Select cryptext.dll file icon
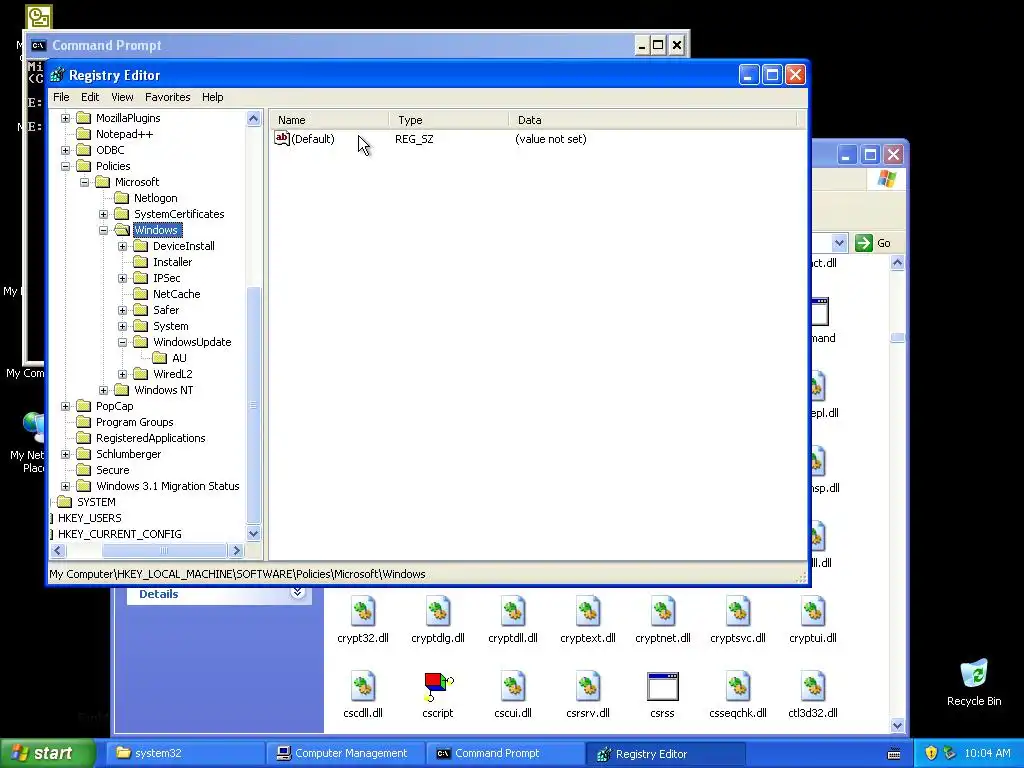1024x768 pixels. pos(588,611)
